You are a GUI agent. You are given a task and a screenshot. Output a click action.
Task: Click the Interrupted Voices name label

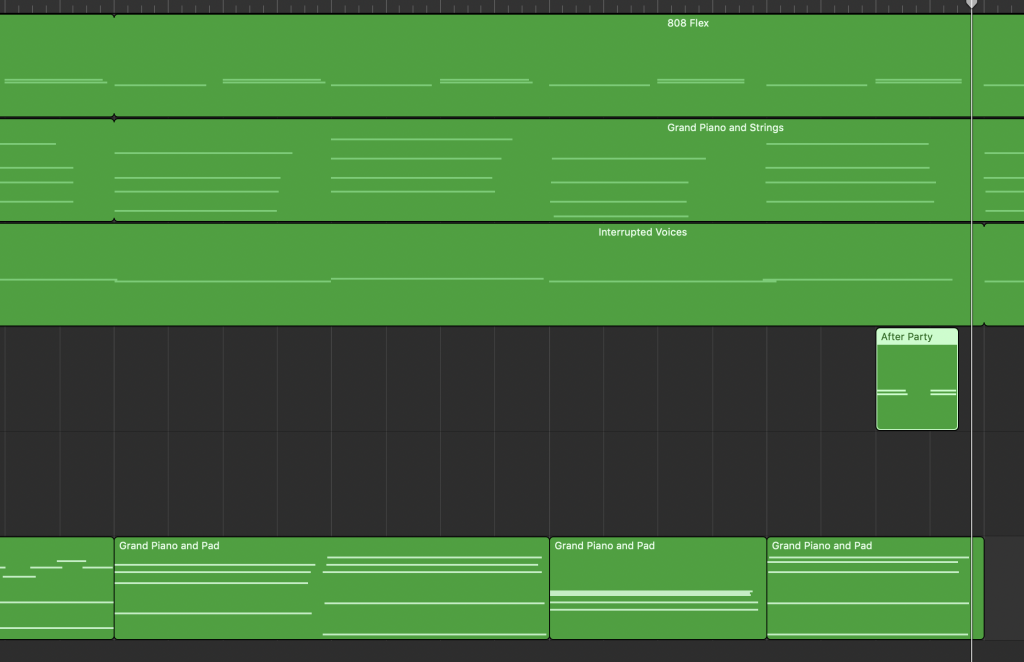[x=642, y=232]
